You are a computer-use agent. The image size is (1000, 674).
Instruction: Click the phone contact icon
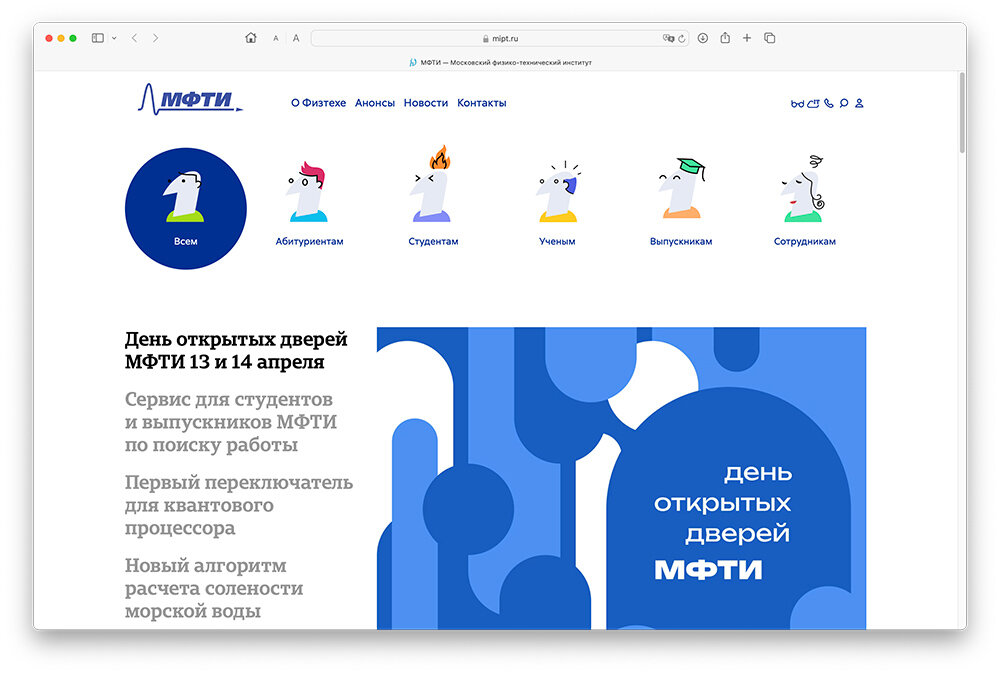click(x=828, y=103)
